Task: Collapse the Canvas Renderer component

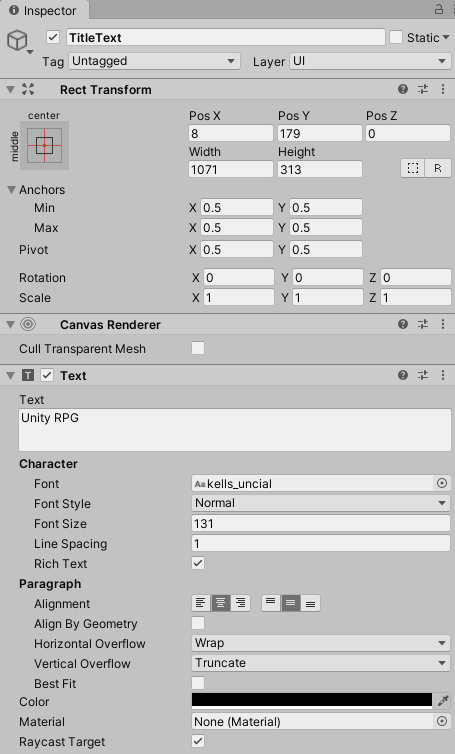Action: click(x=10, y=325)
